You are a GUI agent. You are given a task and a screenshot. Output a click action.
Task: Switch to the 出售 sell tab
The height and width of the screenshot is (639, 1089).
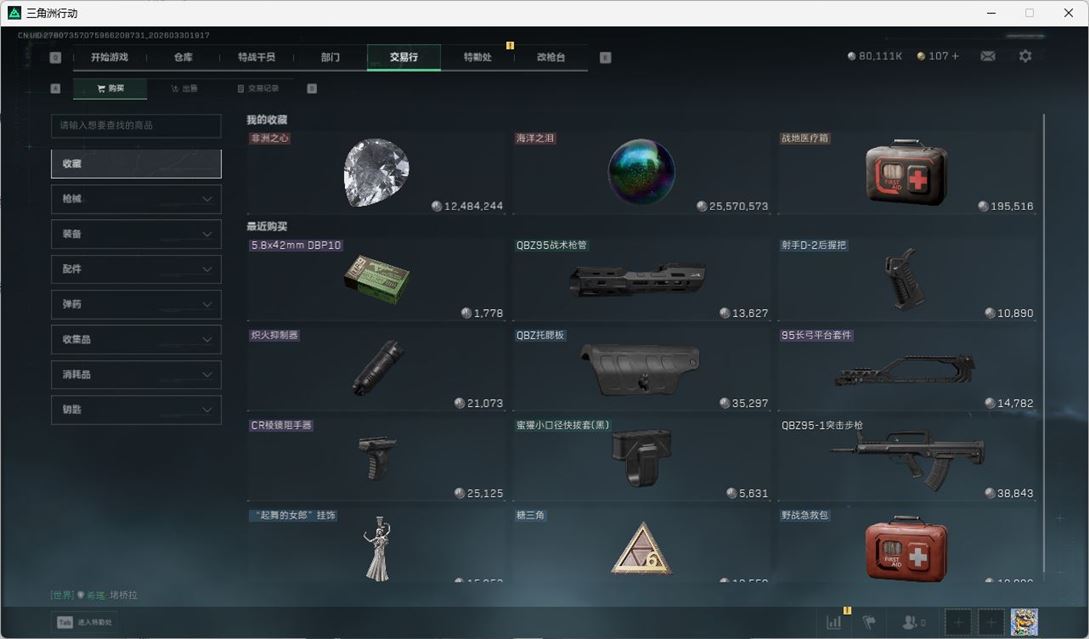tap(185, 88)
